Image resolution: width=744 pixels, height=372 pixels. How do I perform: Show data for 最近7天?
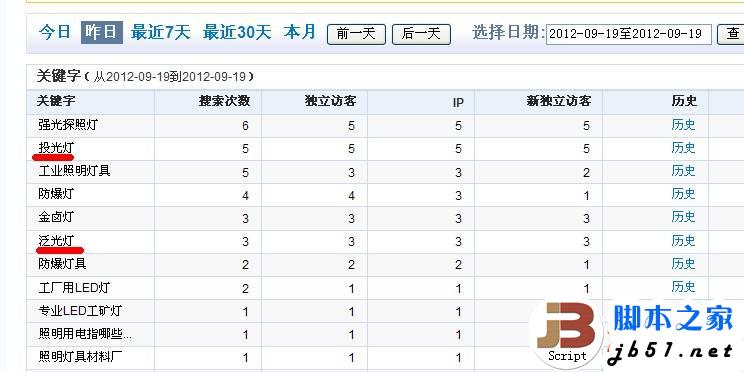click(x=160, y=33)
